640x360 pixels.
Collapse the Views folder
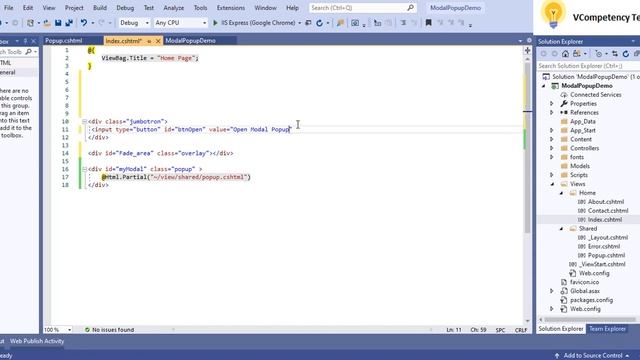[x=552, y=184]
